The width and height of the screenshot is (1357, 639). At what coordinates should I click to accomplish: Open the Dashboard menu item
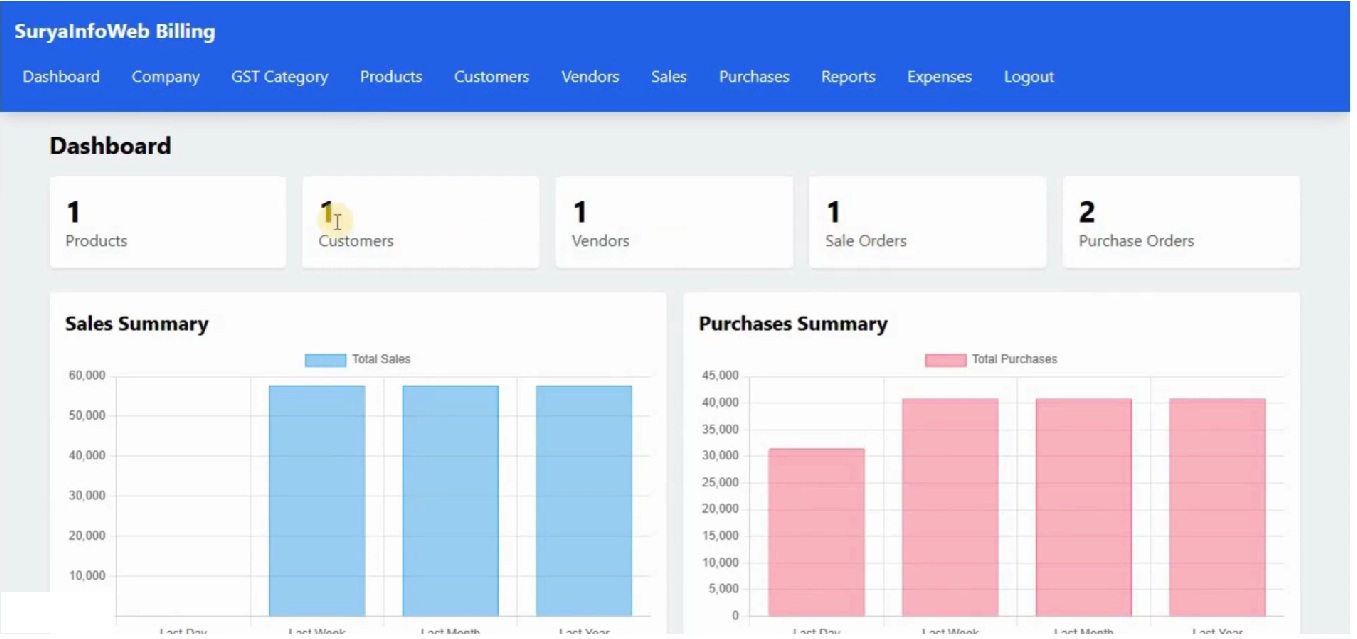click(x=61, y=76)
